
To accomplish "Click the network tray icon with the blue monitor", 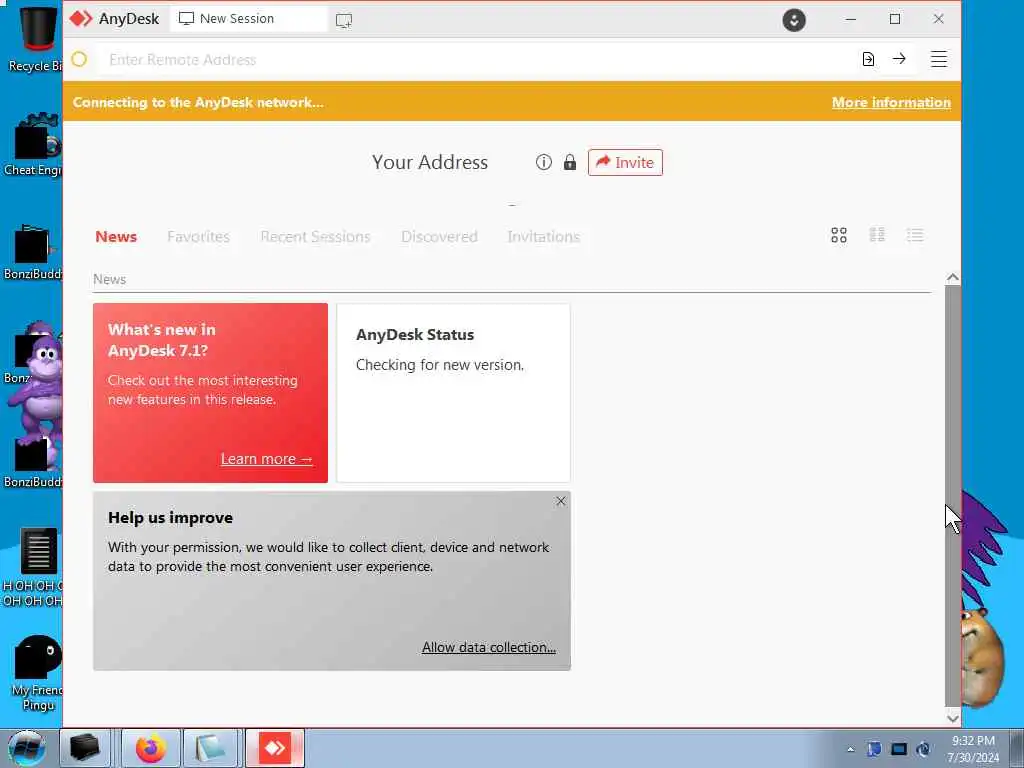I will (x=899, y=749).
